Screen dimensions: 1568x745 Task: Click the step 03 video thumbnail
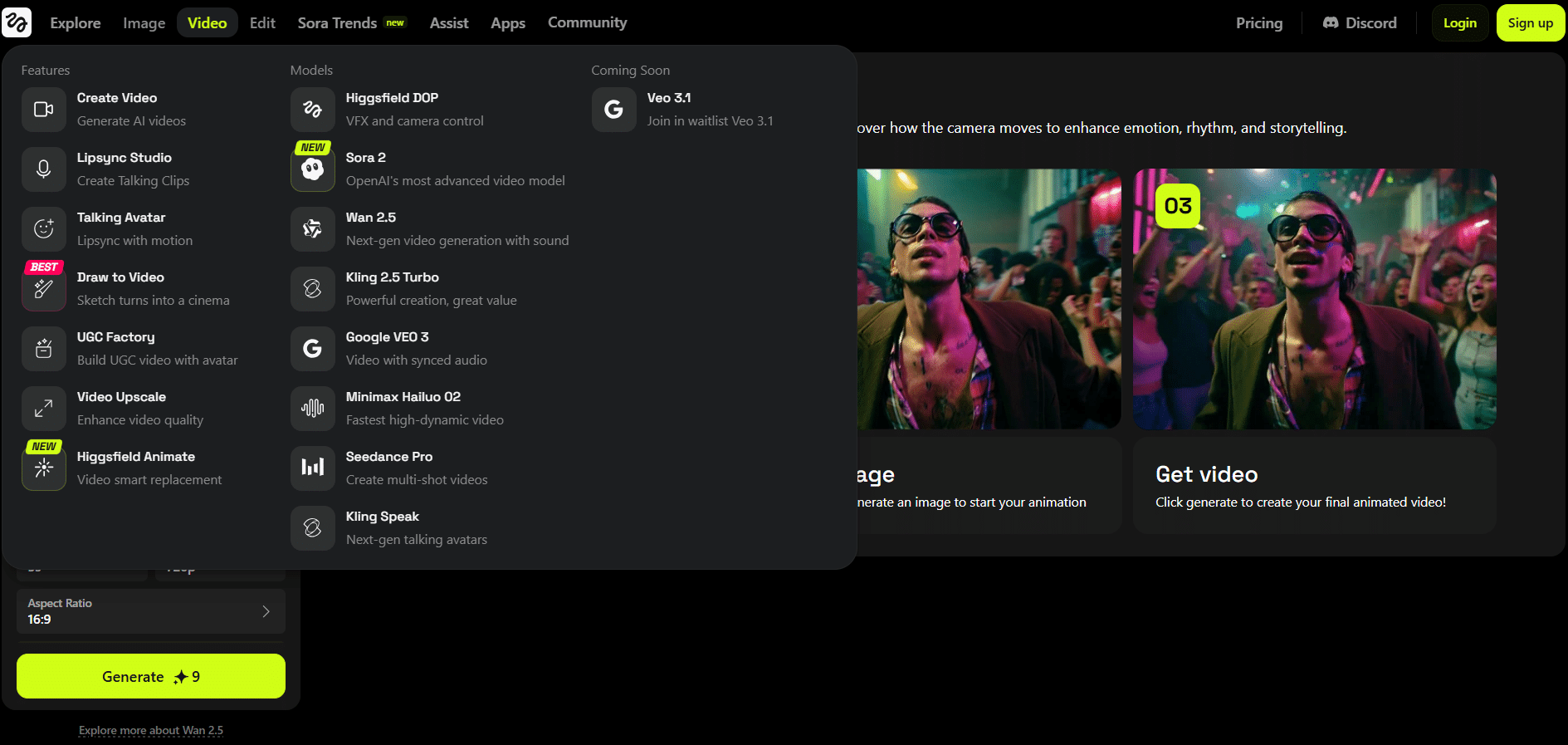coord(1315,299)
